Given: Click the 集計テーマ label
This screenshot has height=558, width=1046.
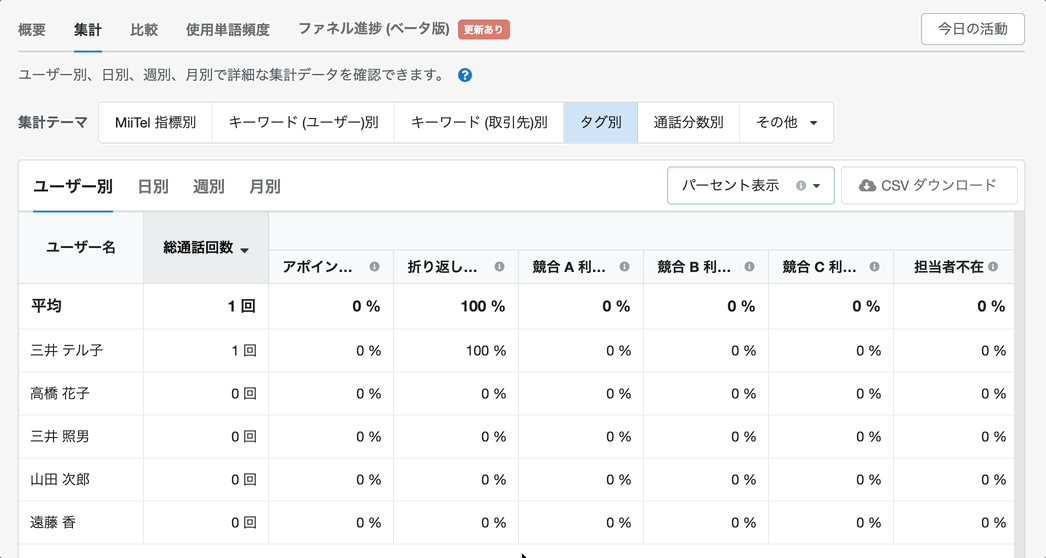Looking at the screenshot, I should pyautogui.click(x=53, y=122).
